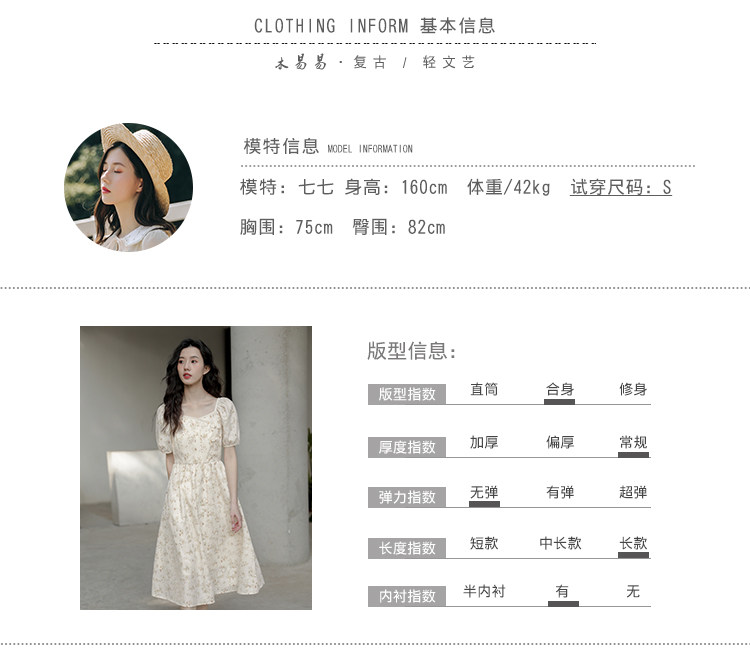Select 无弹 elasticity option

[x=484, y=492]
